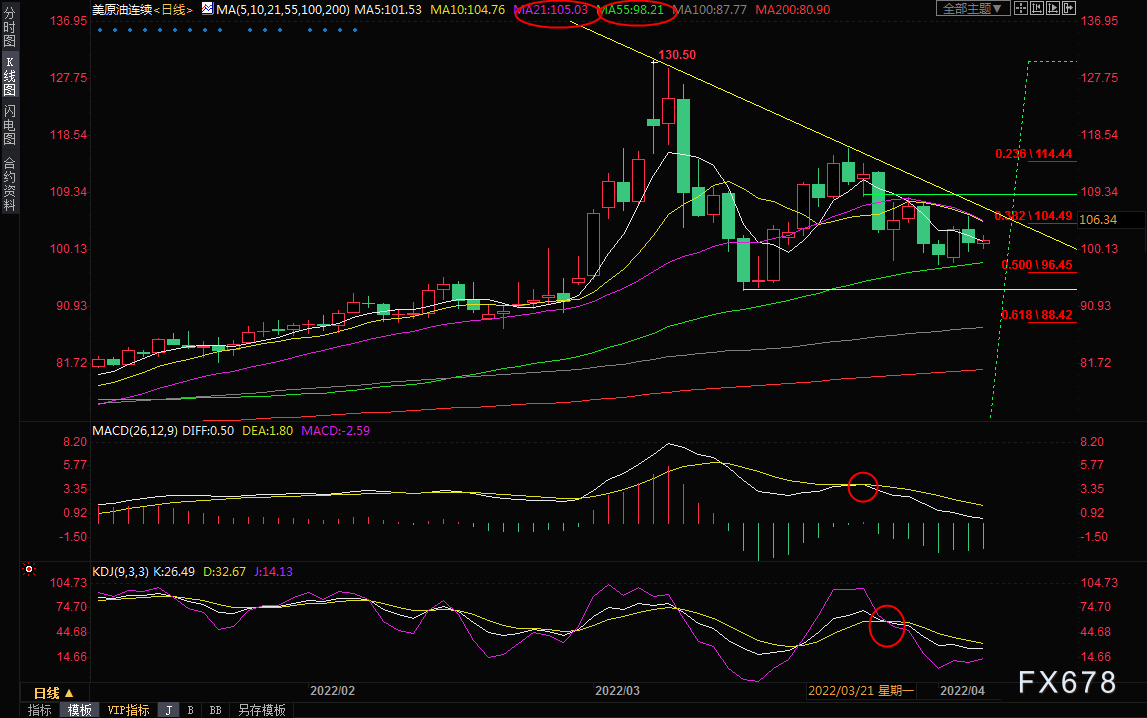Click the 2022/03/21 星期一 date marker
Screen dimensions: 1147x718
[x=861, y=691]
